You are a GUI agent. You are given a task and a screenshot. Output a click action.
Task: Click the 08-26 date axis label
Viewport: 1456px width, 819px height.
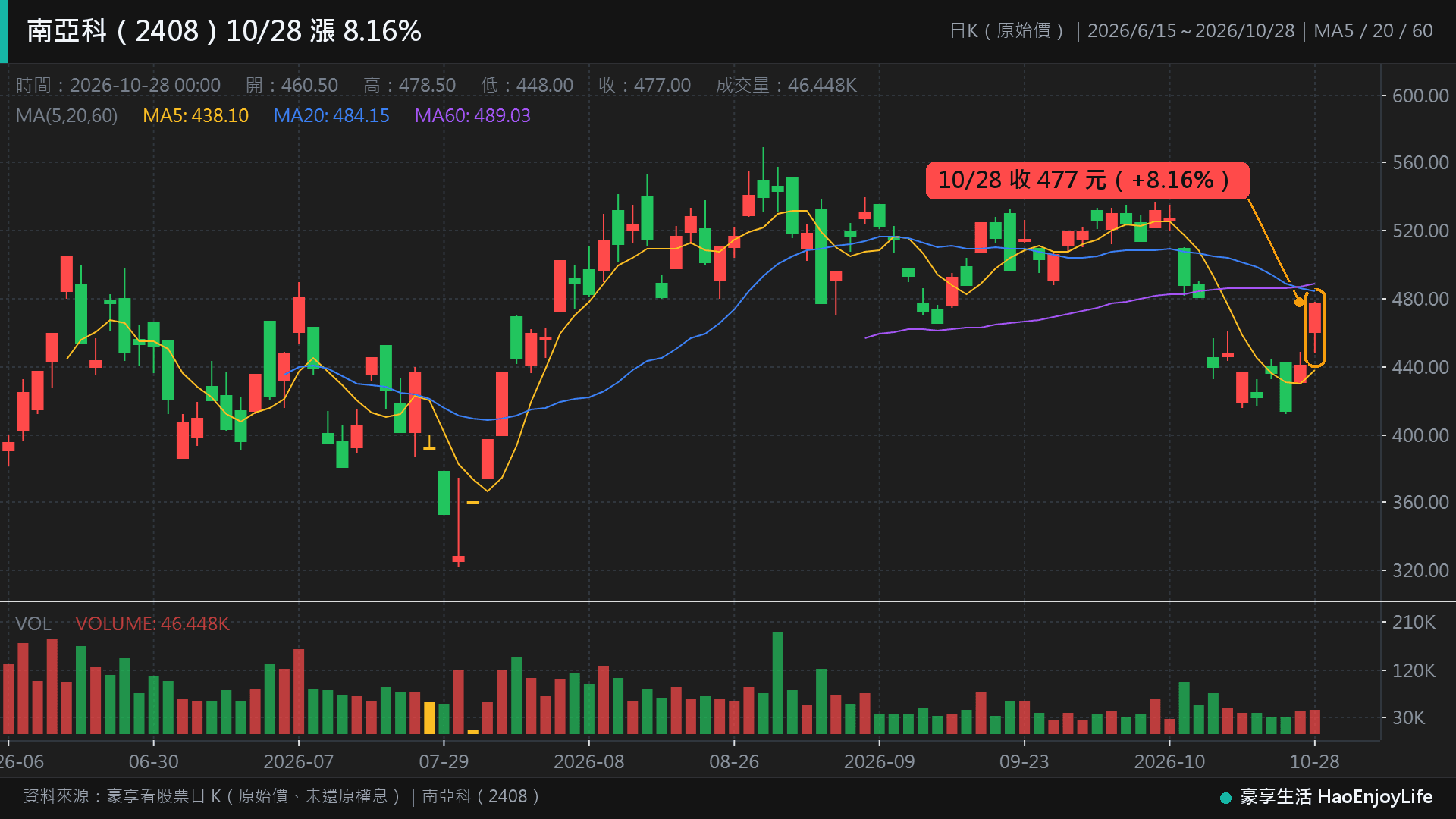click(734, 761)
